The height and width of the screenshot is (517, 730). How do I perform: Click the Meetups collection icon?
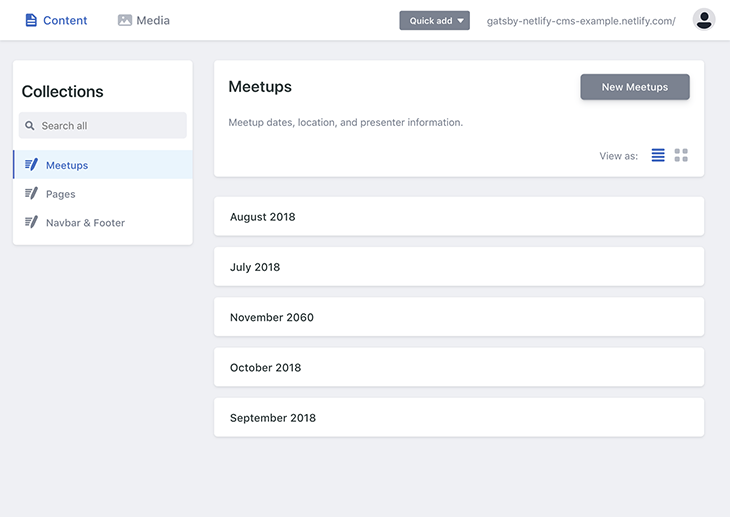pyautogui.click(x=31, y=165)
